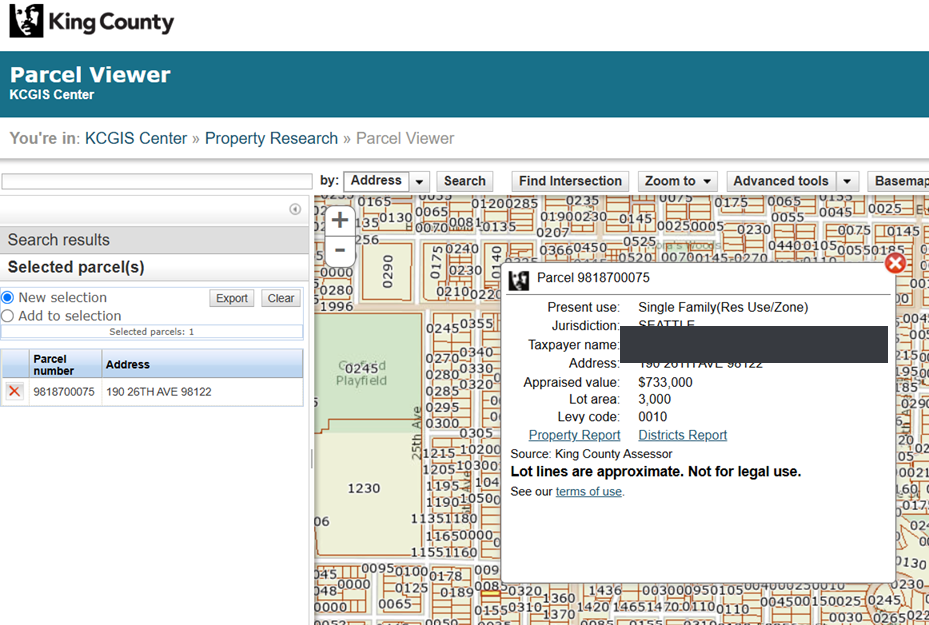This screenshot has width=929, height=625.
Task: Open the Basemap menu
Action: tap(899, 181)
